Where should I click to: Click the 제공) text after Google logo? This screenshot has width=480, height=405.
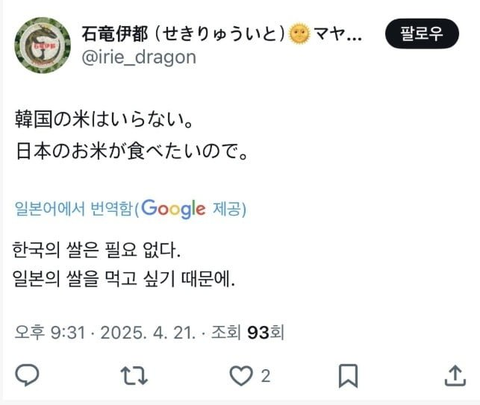point(229,209)
